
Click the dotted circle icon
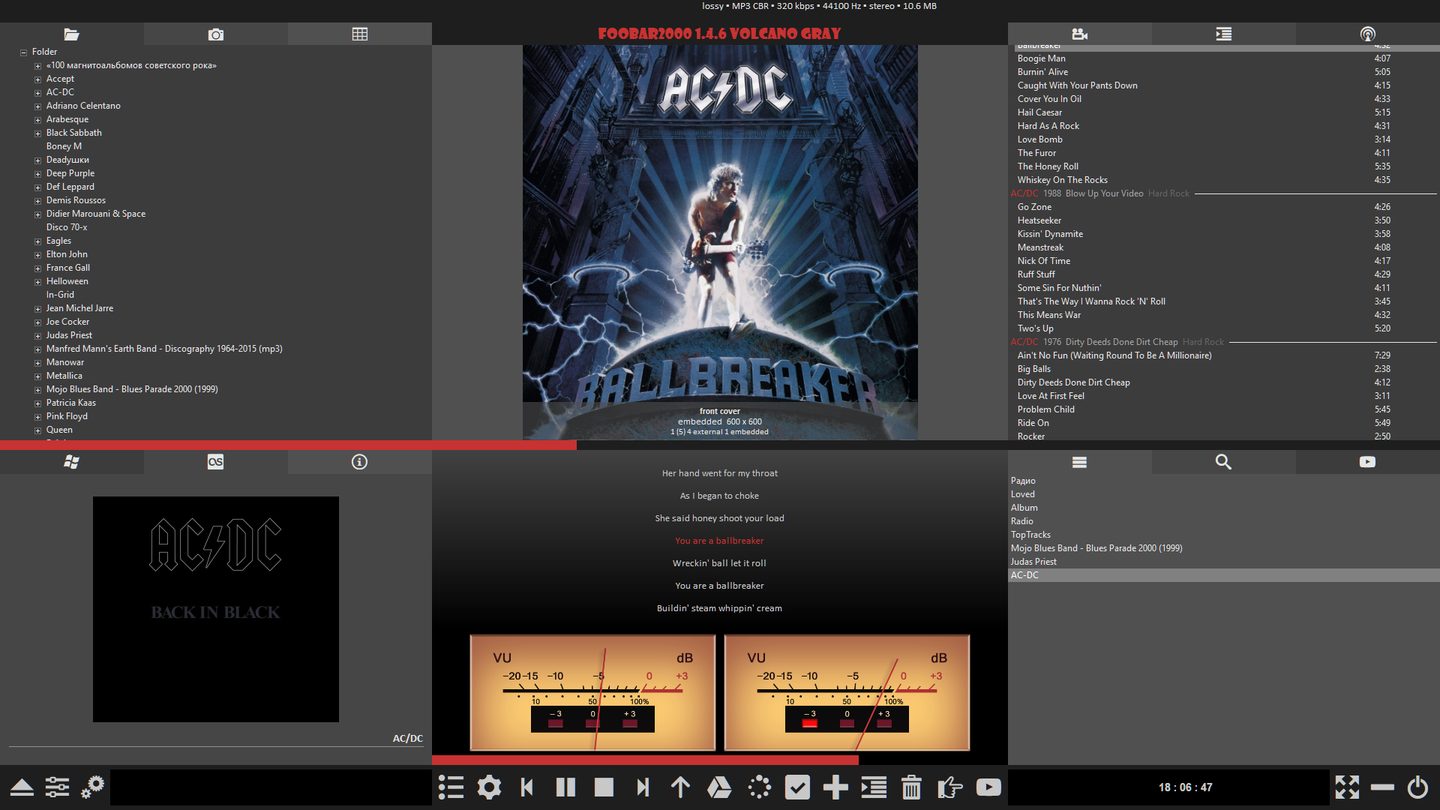[759, 788]
